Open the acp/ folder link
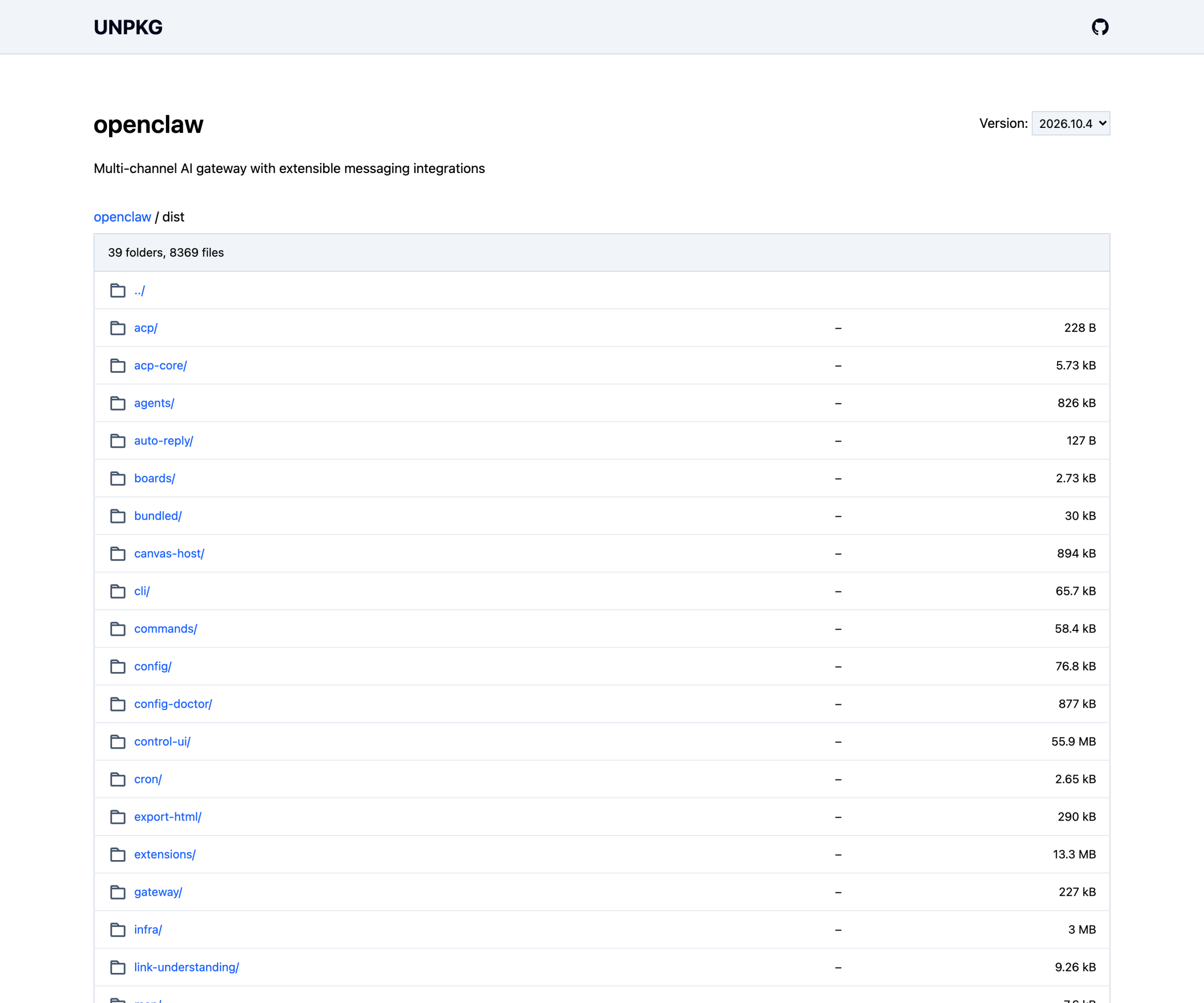This screenshot has width=1204, height=1003. click(x=146, y=328)
